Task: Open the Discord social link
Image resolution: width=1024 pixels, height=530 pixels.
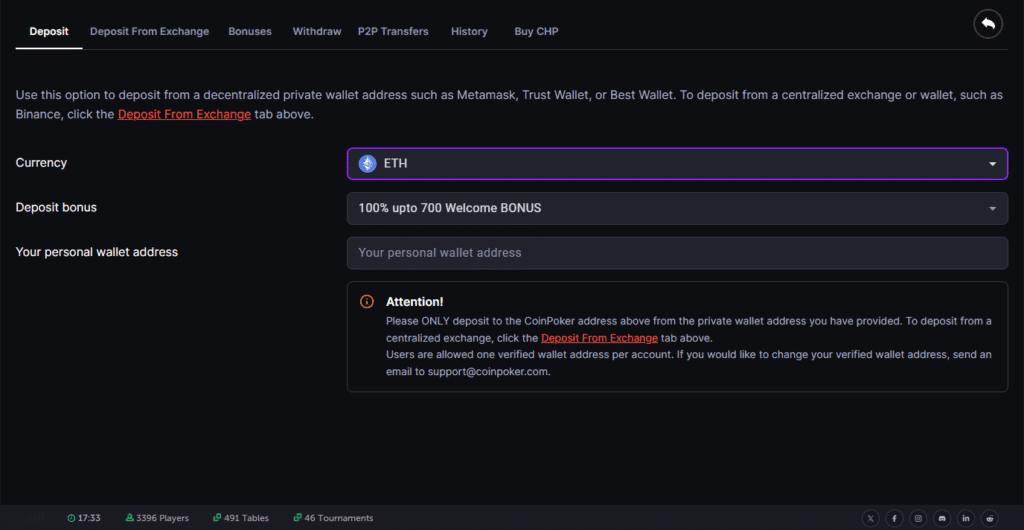Action: (942, 518)
